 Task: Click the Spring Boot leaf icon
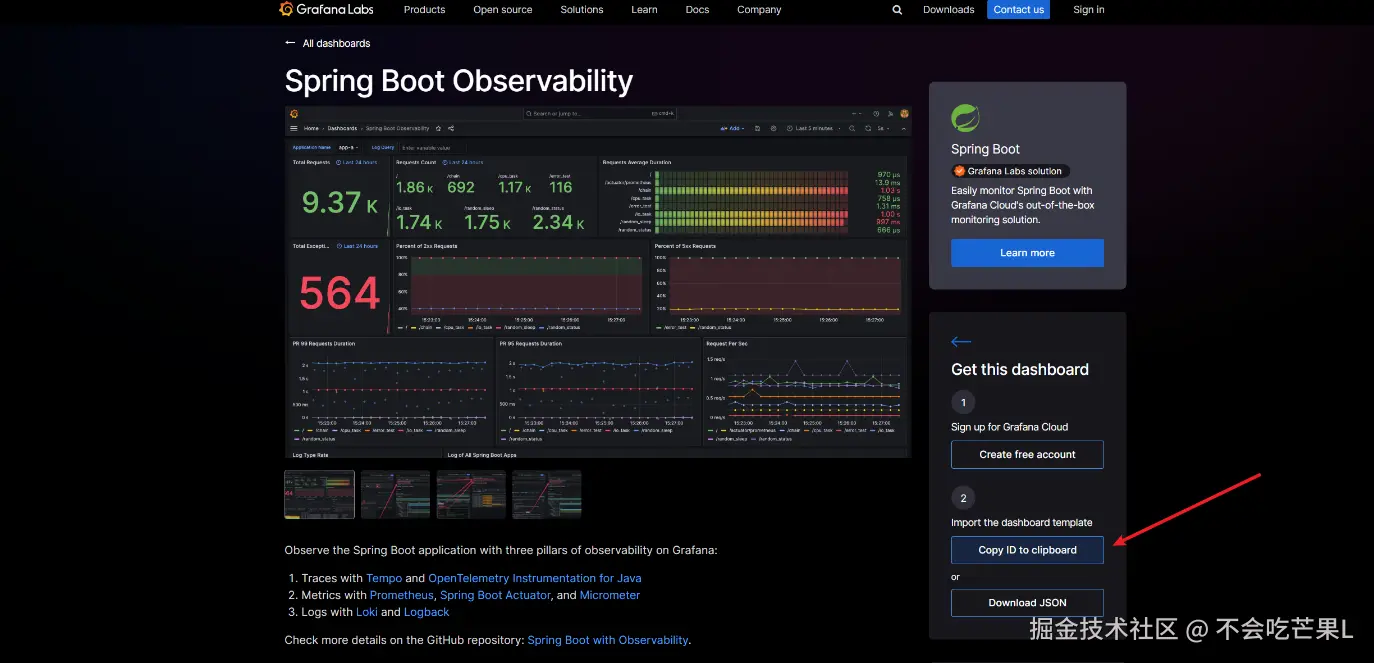click(965, 118)
